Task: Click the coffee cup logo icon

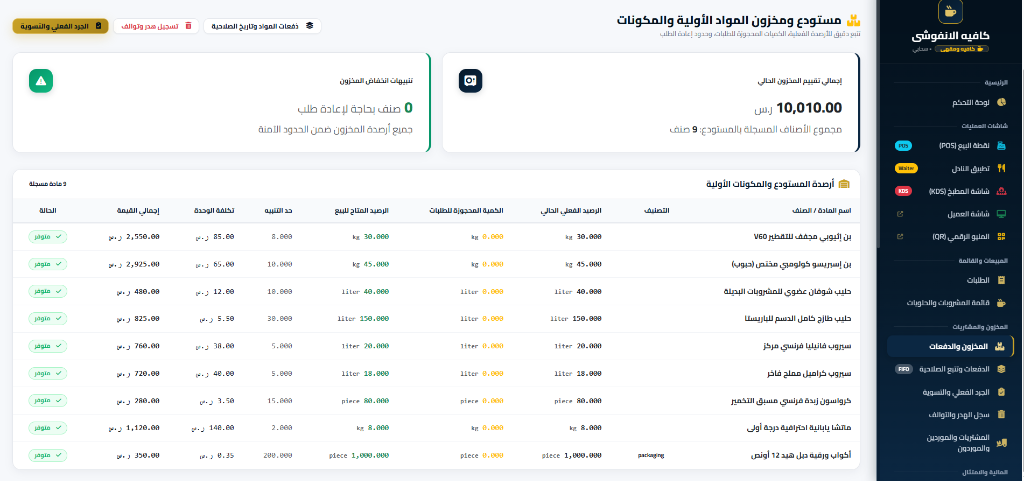Action: [x=950, y=11]
